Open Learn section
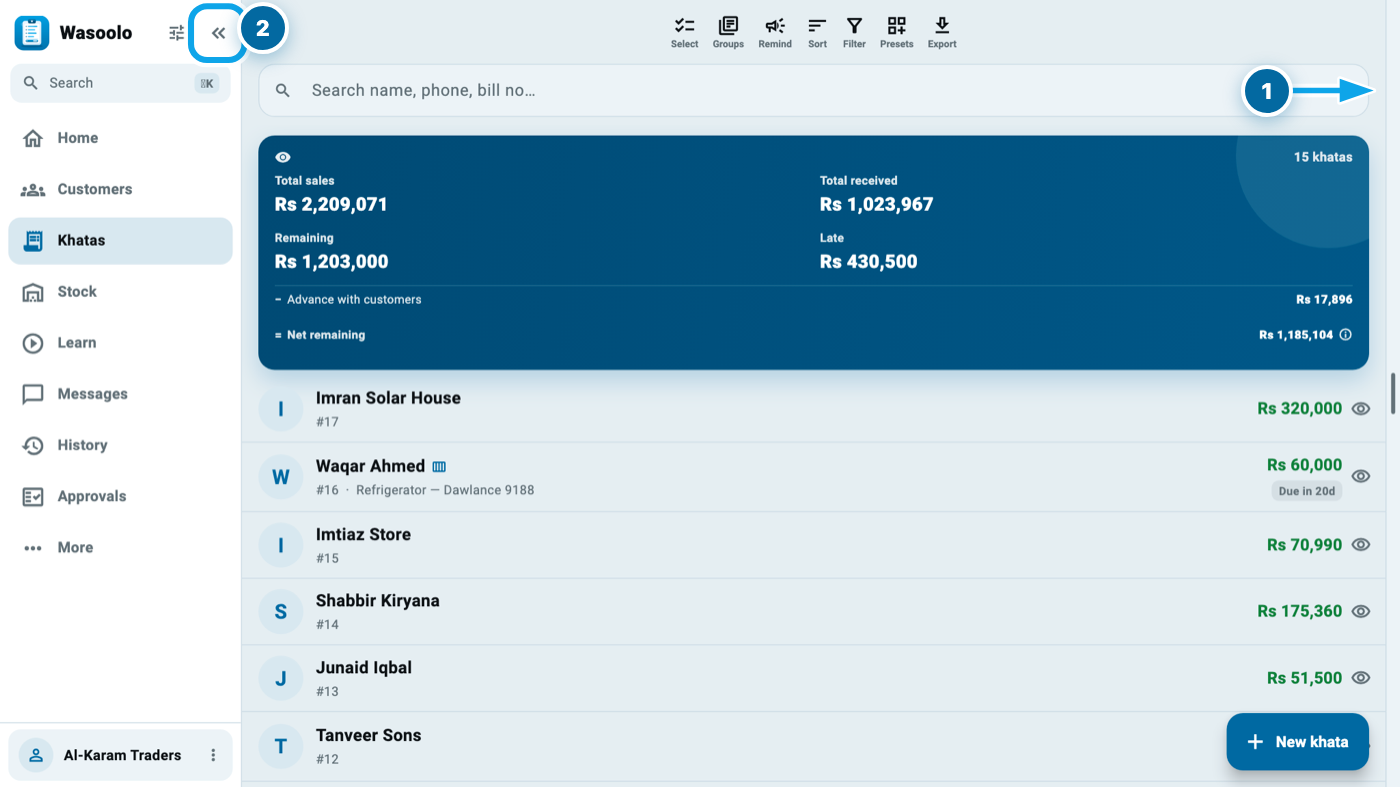The width and height of the screenshot is (1400, 787). click(x=120, y=343)
